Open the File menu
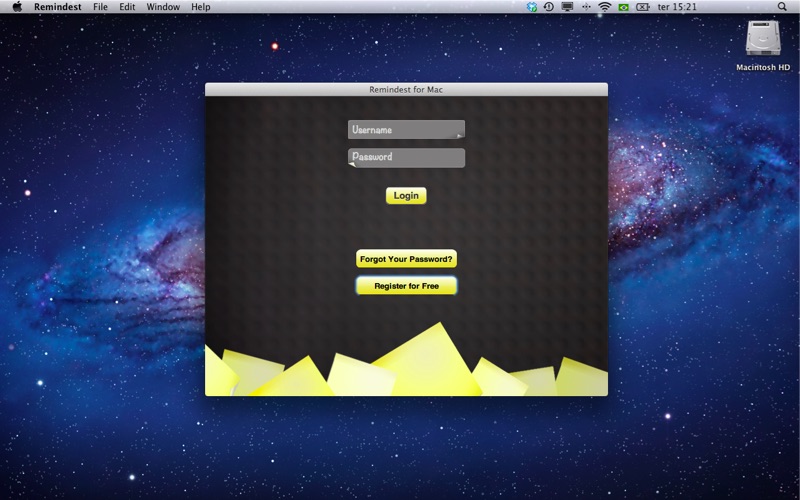The height and width of the screenshot is (500, 800). pos(101,7)
